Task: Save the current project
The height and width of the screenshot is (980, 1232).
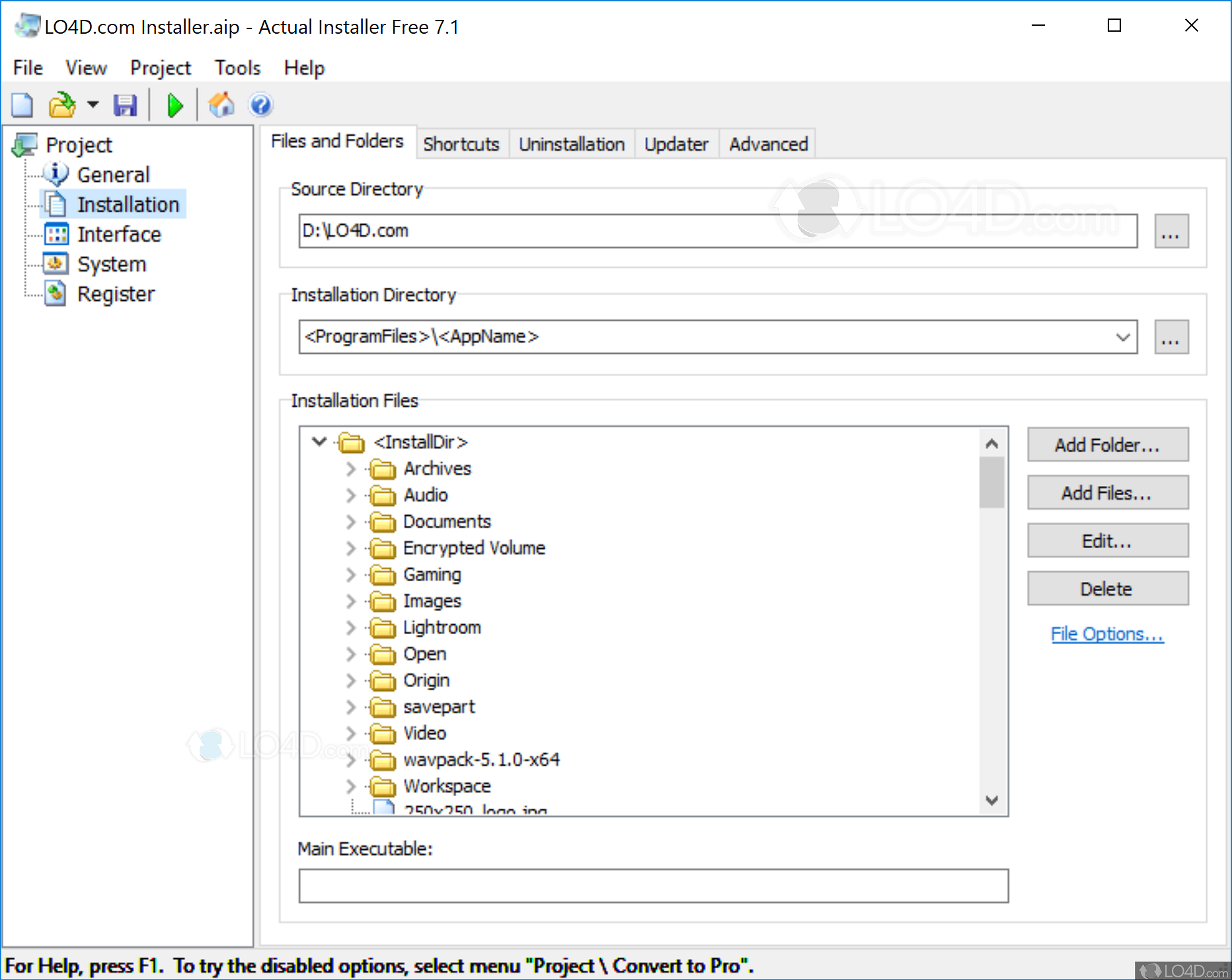Action: (x=125, y=104)
